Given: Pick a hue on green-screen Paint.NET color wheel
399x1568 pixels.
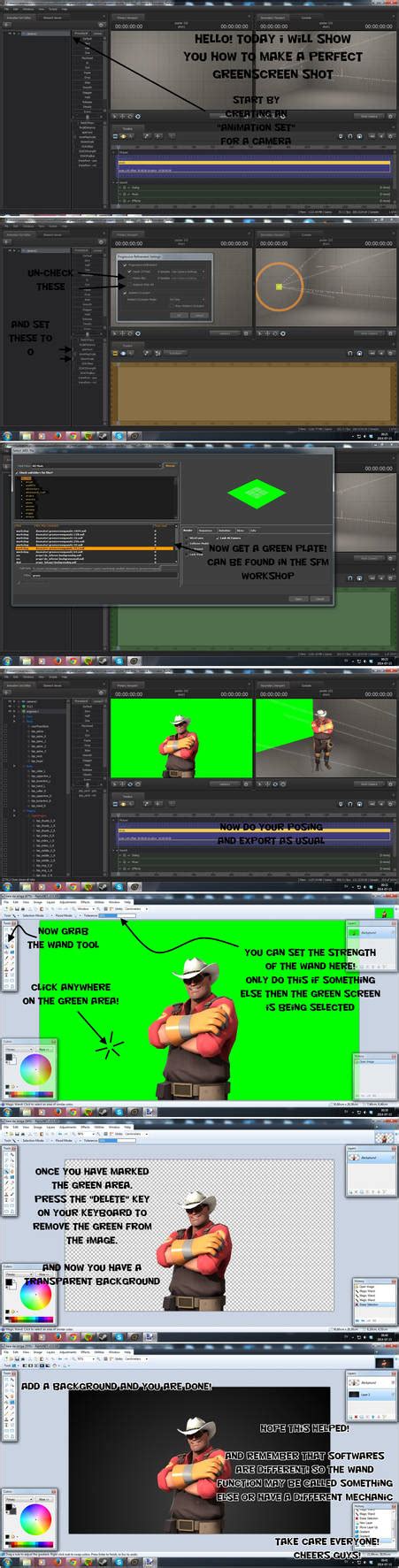Looking at the screenshot, I should tap(35, 1068).
